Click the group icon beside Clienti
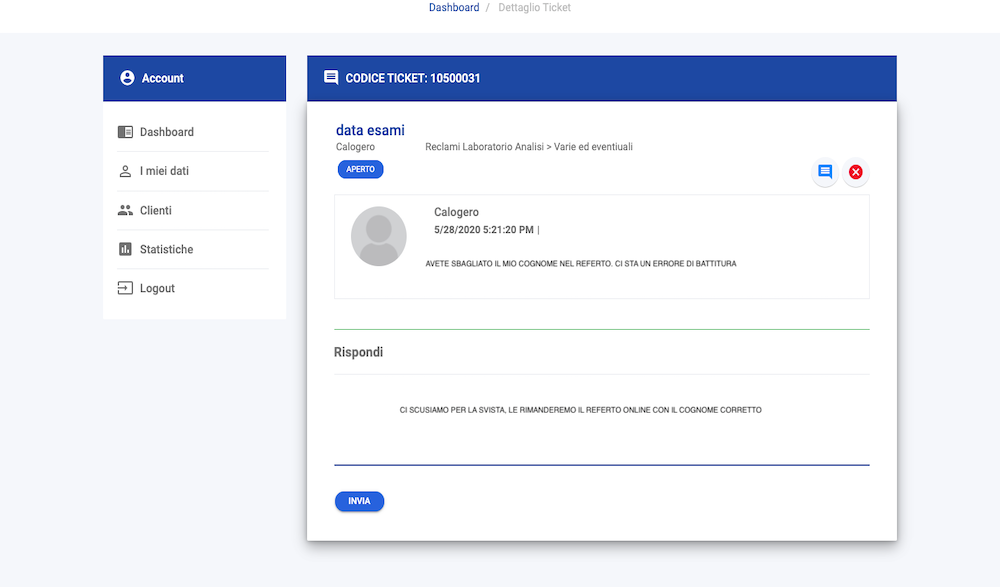This screenshot has height=587, width=1000. [125, 210]
